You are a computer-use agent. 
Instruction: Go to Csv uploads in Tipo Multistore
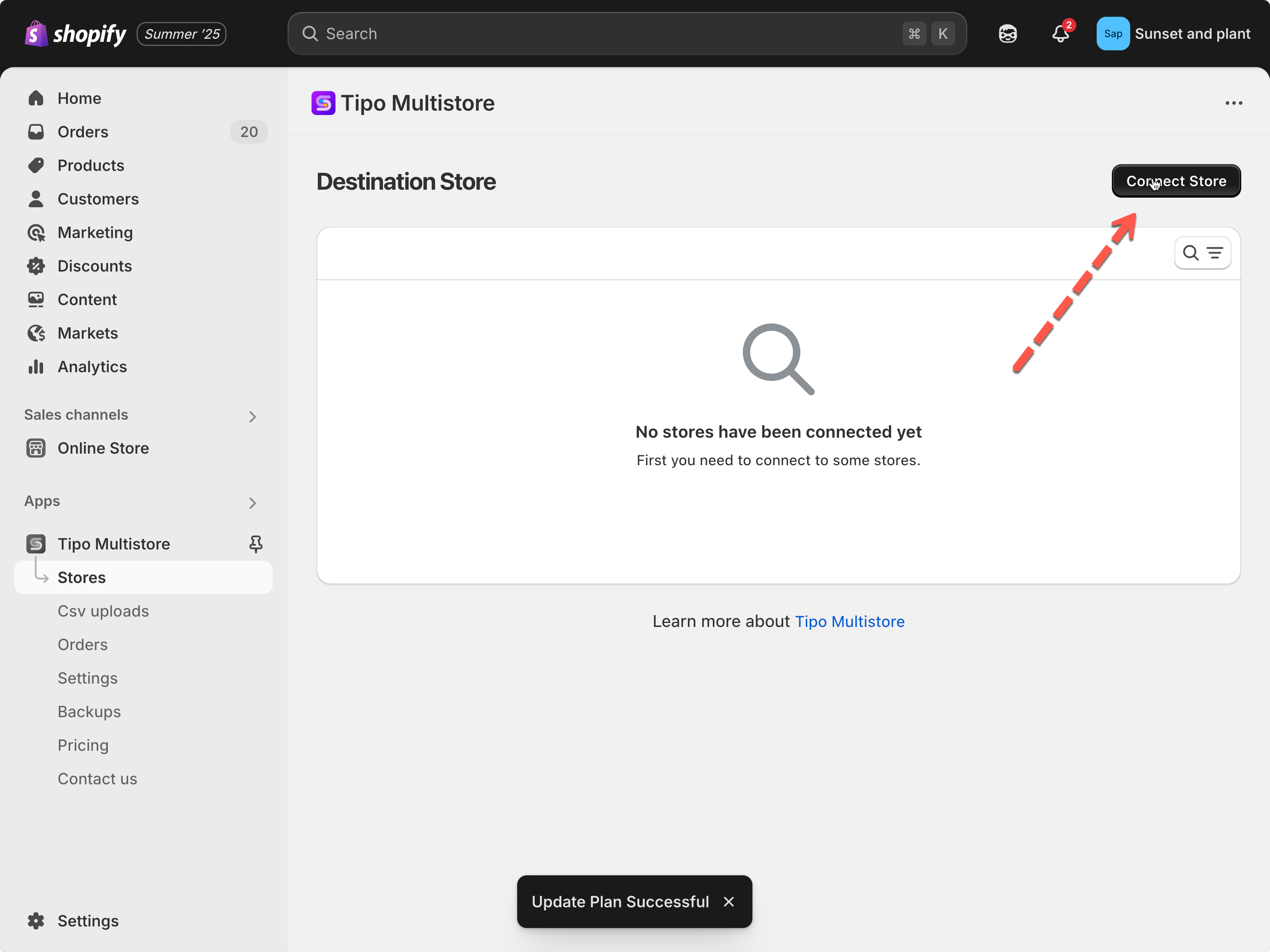click(x=103, y=611)
